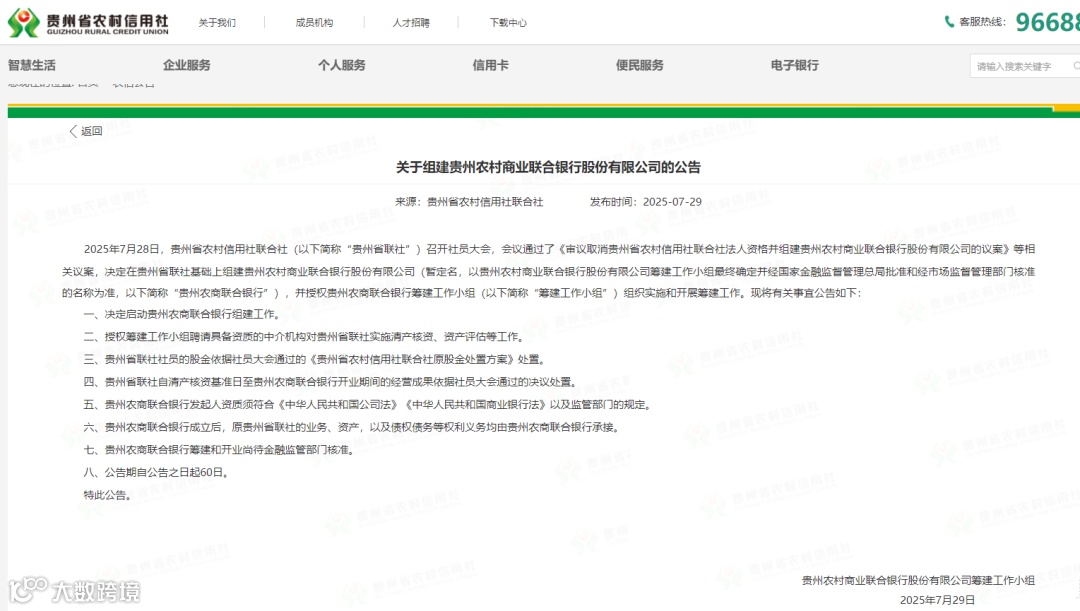Open the 成员机构 link

314,23
